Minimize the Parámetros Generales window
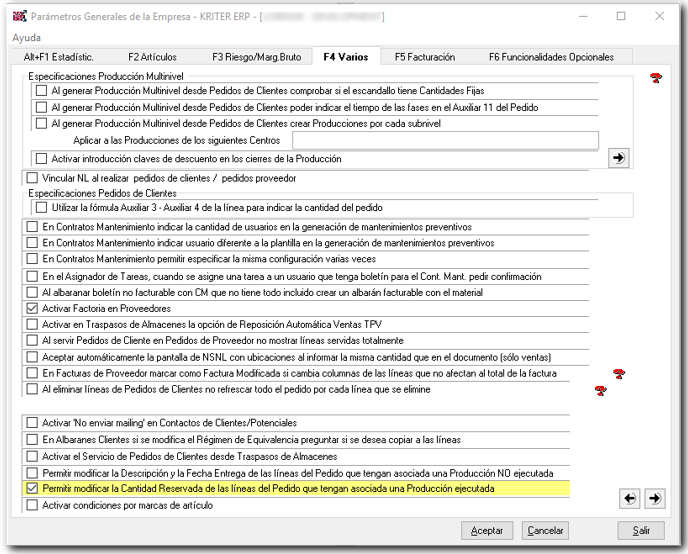Image resolution: width=688 pixels, height=554 pixels. [x=583, y=16]
